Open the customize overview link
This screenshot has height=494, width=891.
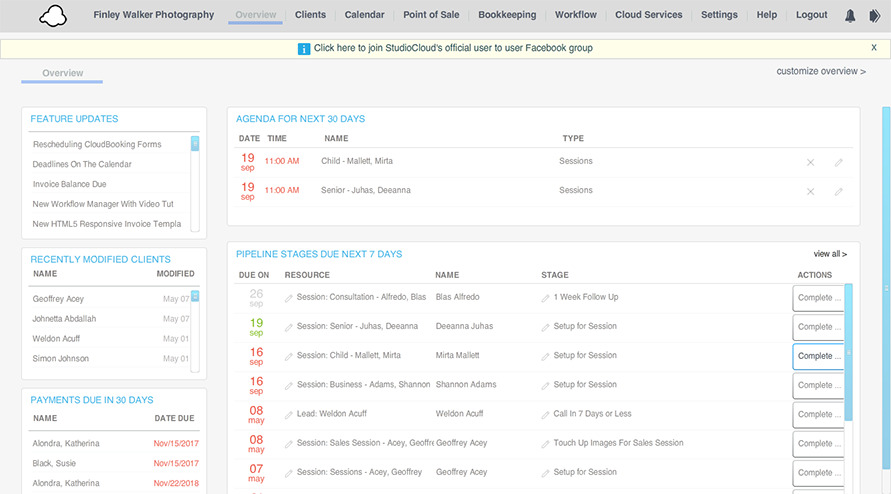tap(821, 71)
